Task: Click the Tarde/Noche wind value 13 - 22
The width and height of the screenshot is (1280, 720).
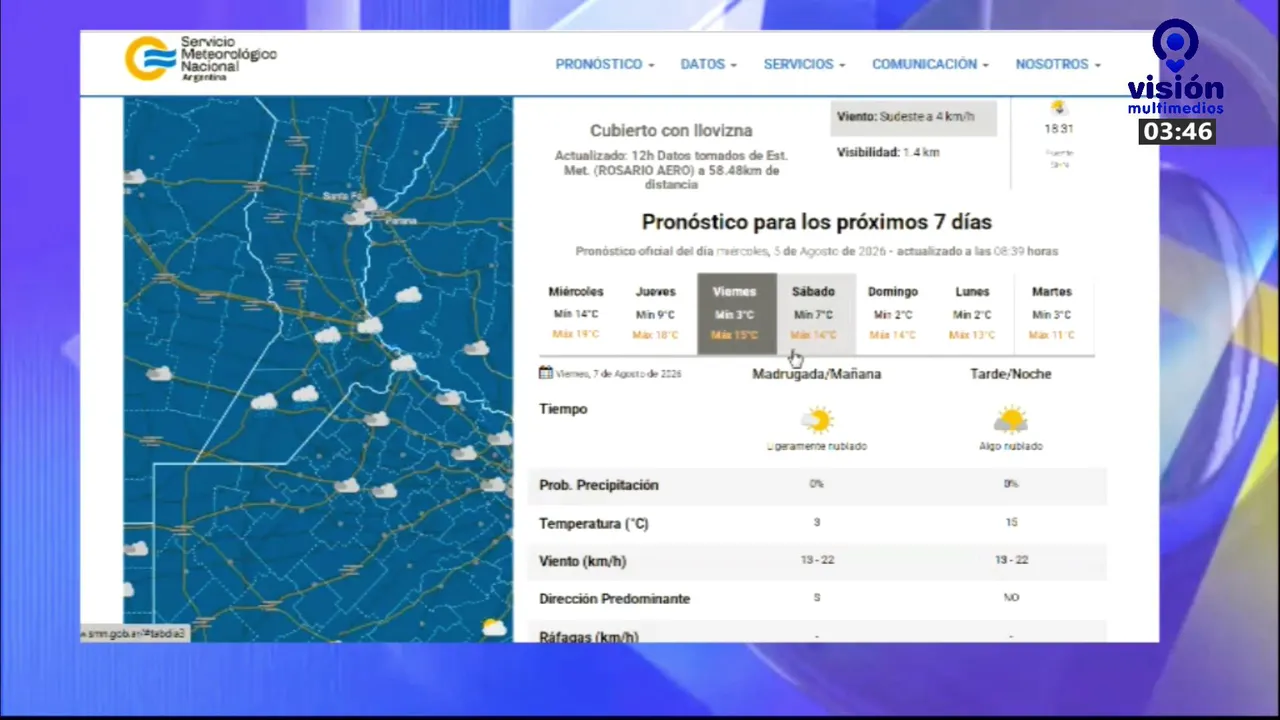Action: pos(1011,560)
